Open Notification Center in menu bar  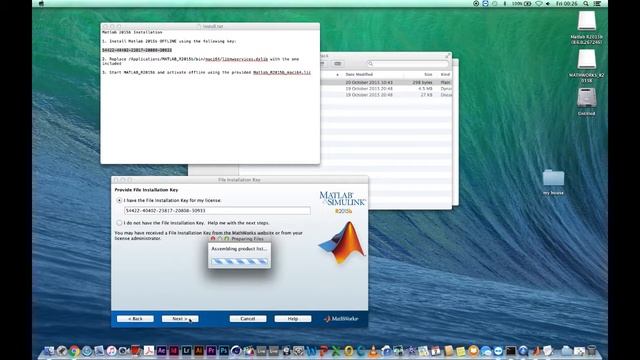[597, 3]
